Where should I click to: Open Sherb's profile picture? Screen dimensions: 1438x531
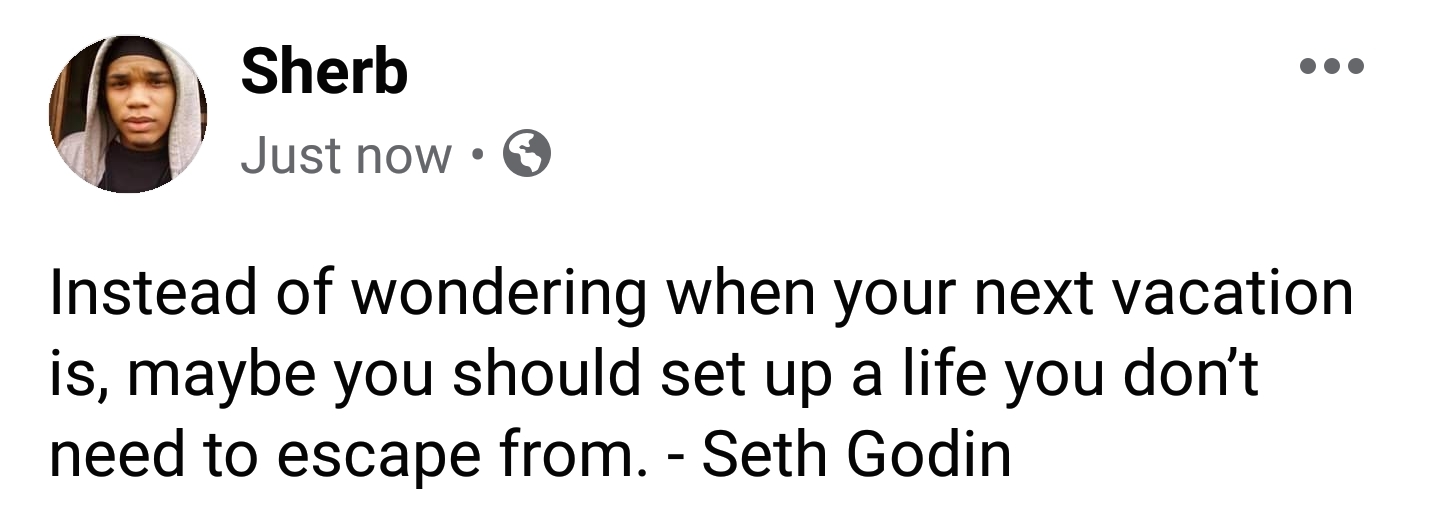pyautogui.click(x=127, y=112)
